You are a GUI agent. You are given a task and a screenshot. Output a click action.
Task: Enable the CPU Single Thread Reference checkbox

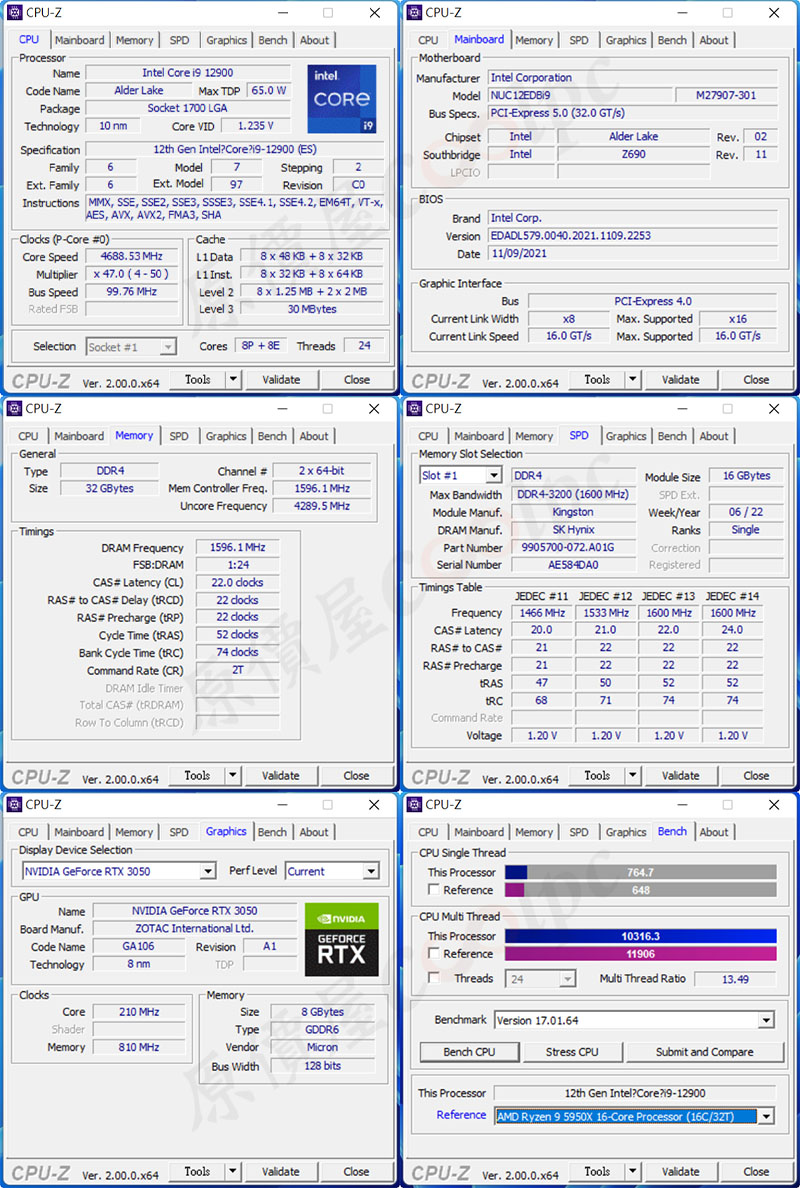[434, 889]
